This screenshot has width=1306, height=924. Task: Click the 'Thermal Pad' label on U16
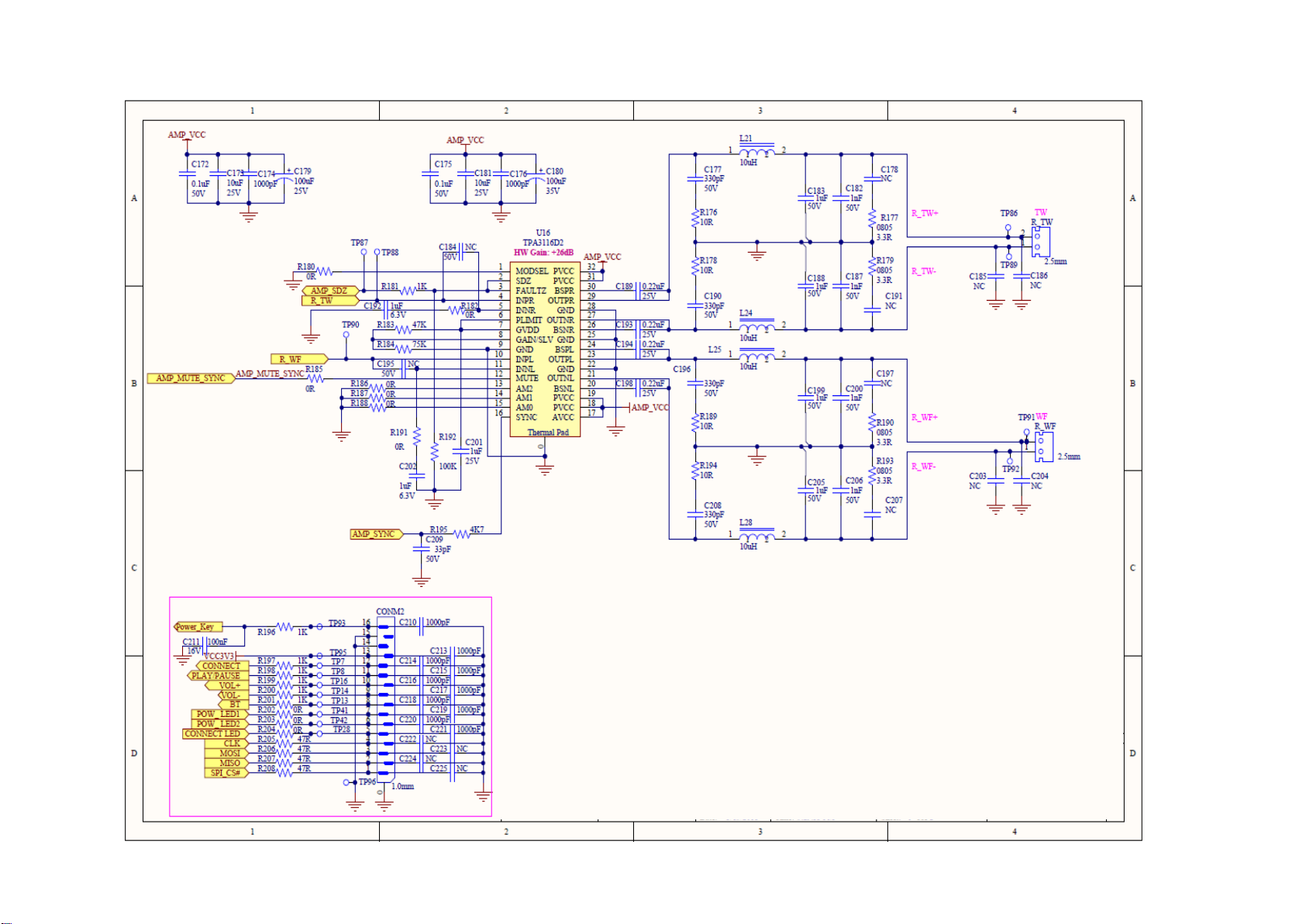548,433
